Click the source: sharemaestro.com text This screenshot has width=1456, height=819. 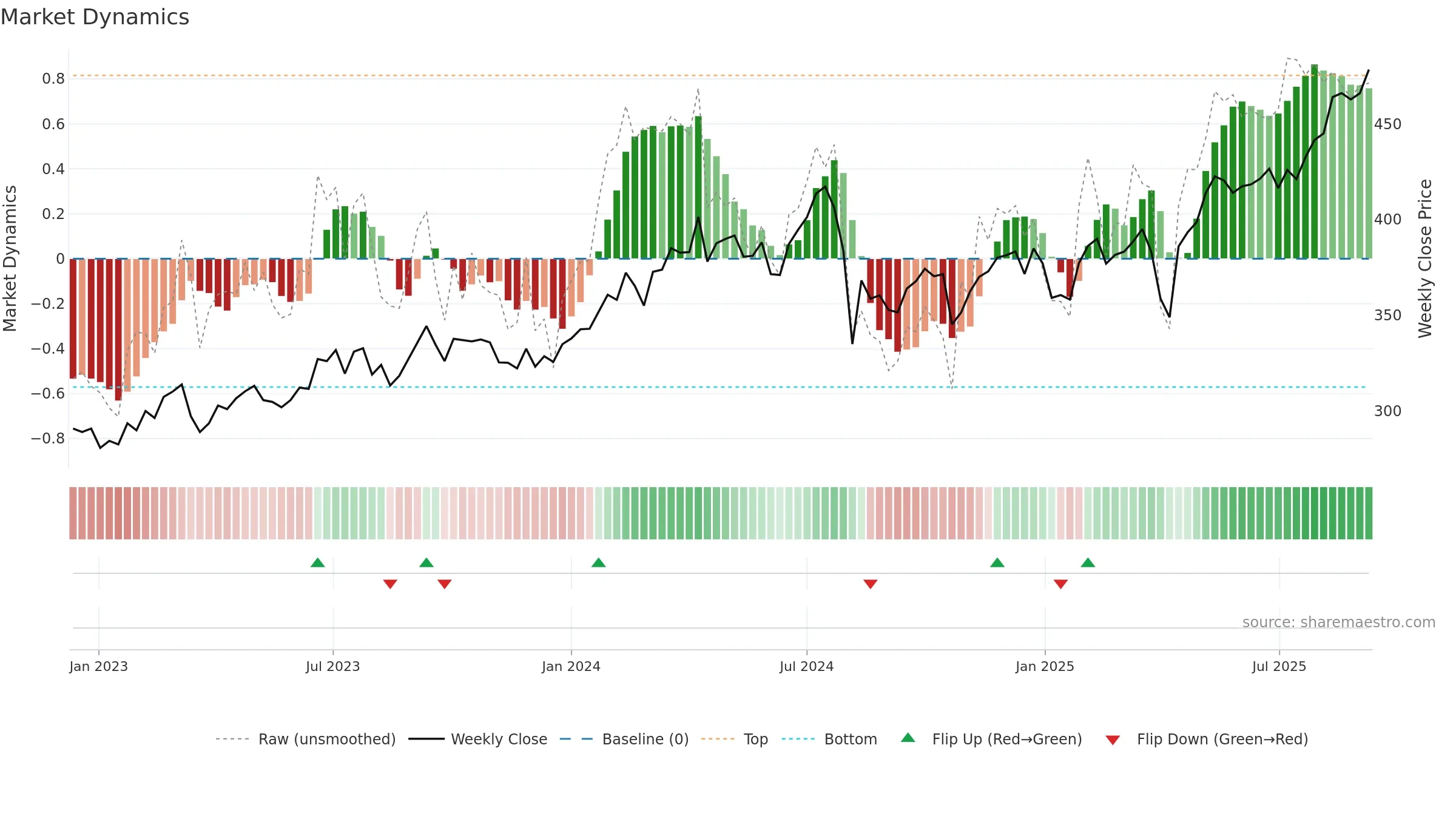(x=1339, y=622)
